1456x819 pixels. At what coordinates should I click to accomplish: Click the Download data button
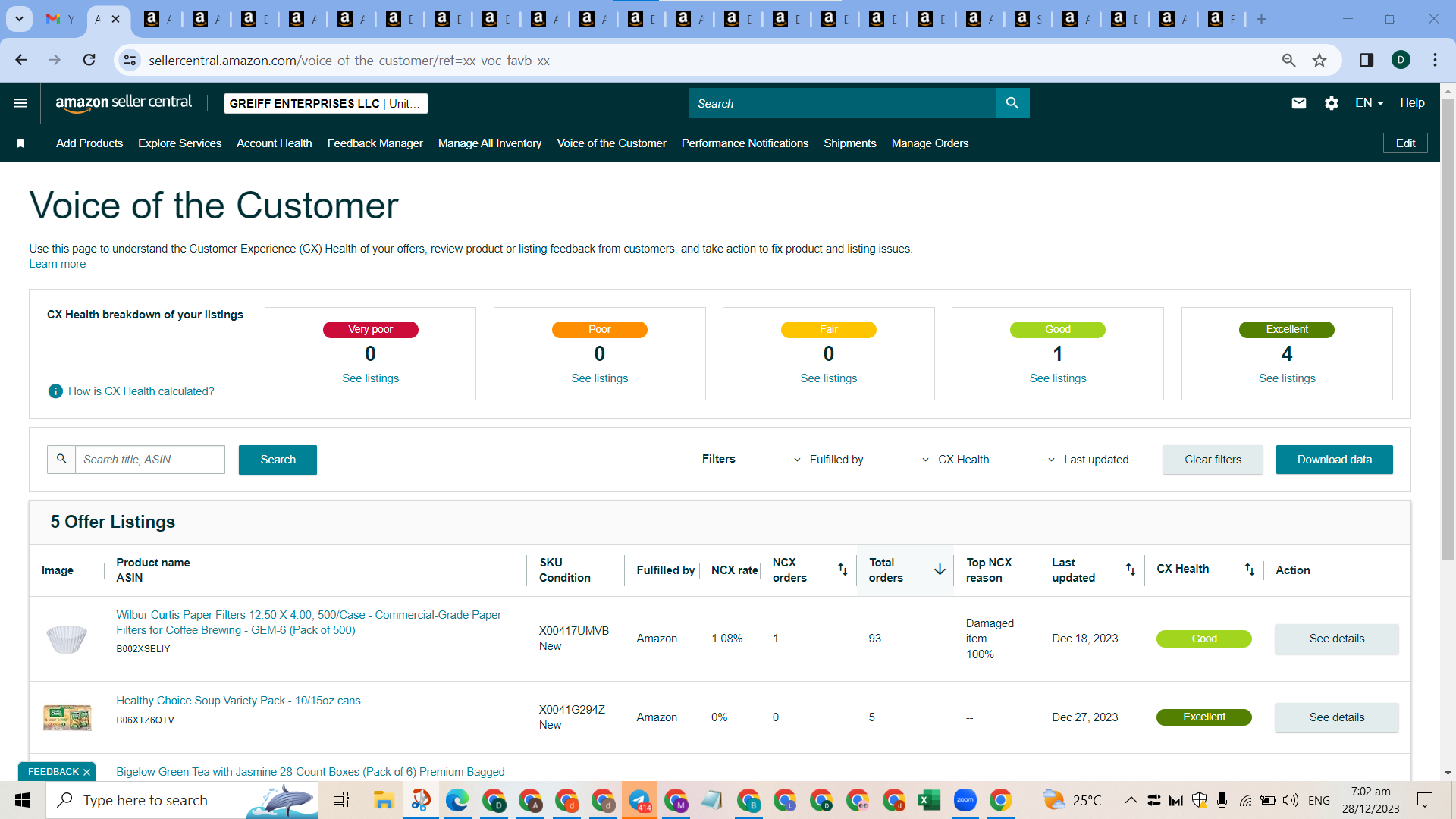[1335, 460]
